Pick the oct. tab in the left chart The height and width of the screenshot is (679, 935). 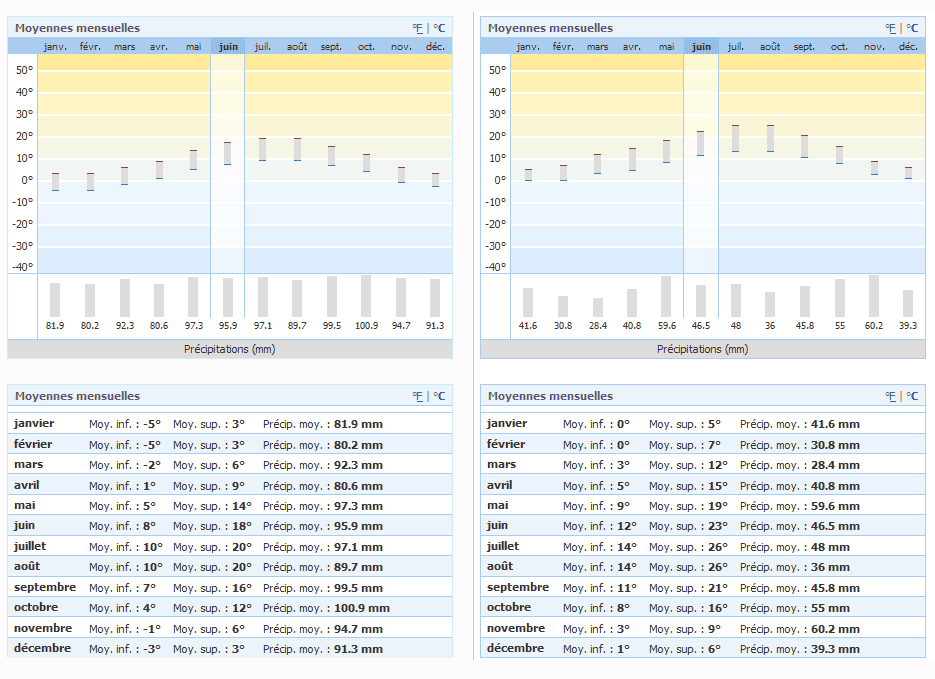tap(366, 46)
